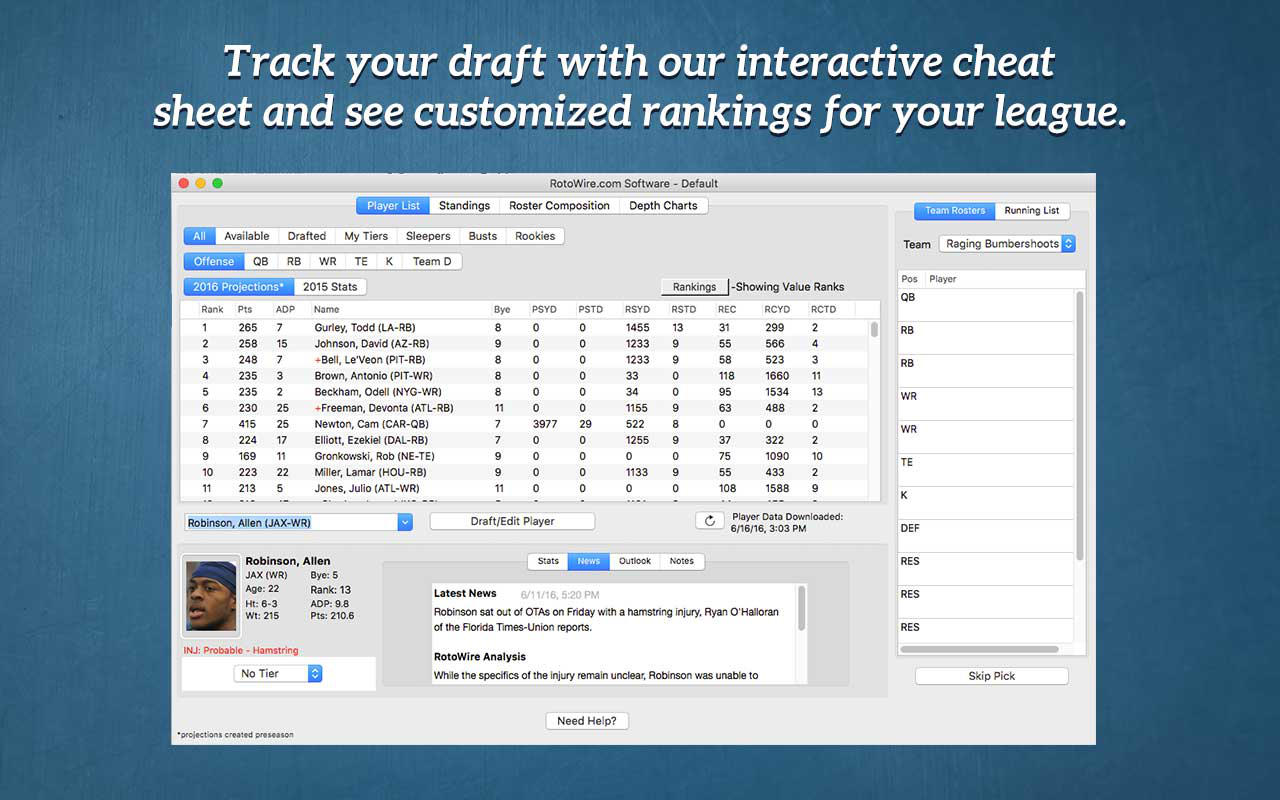This screenshot has height=800, width=1280.
Task: Click the Skip Pick button
Action: pos(991,676)
